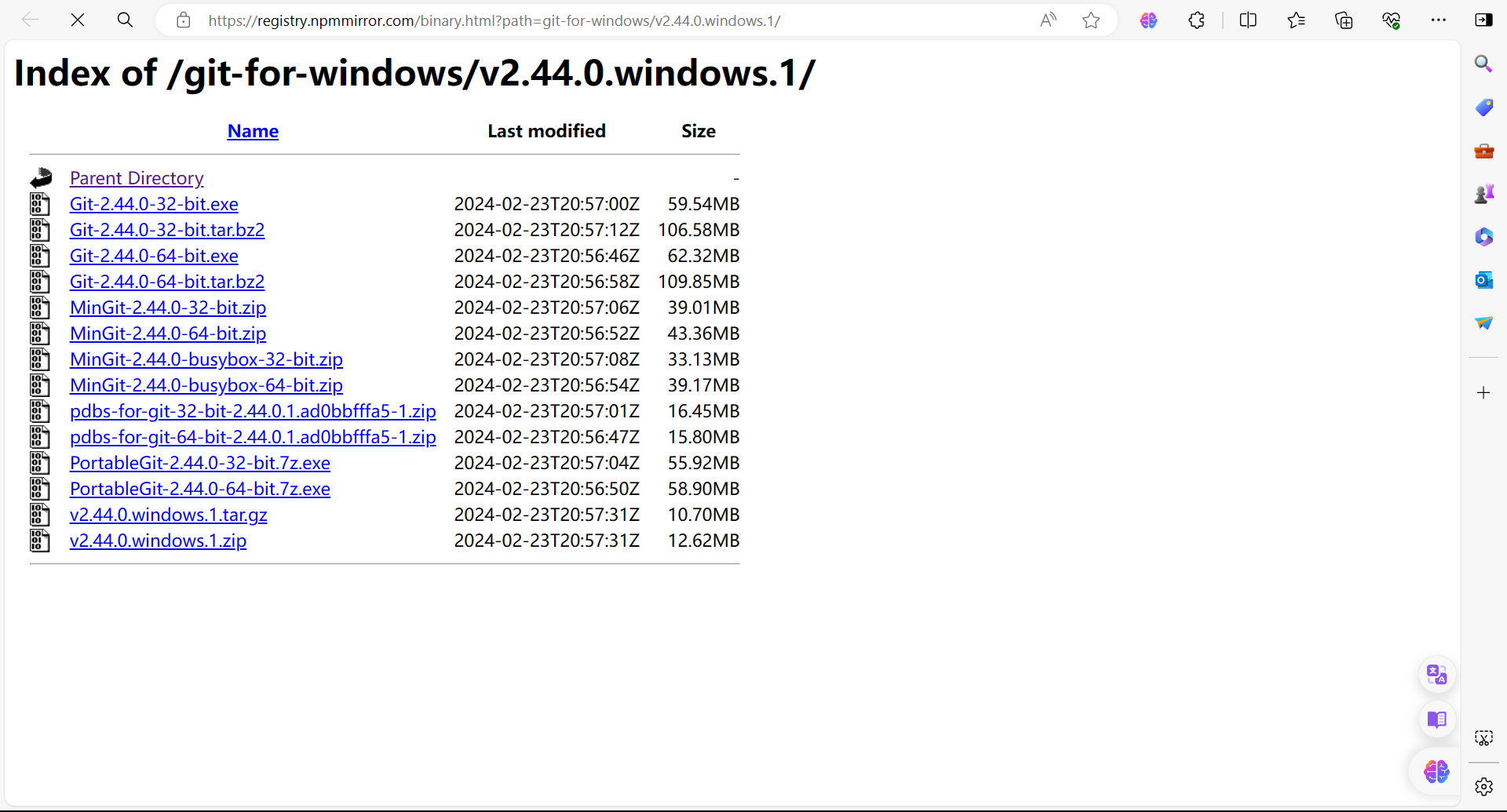The image size is (1507, 812).
Task: Open the sidebar Microsoft 365 icon
Action: pyautogui.click(x=1483, y=237)
